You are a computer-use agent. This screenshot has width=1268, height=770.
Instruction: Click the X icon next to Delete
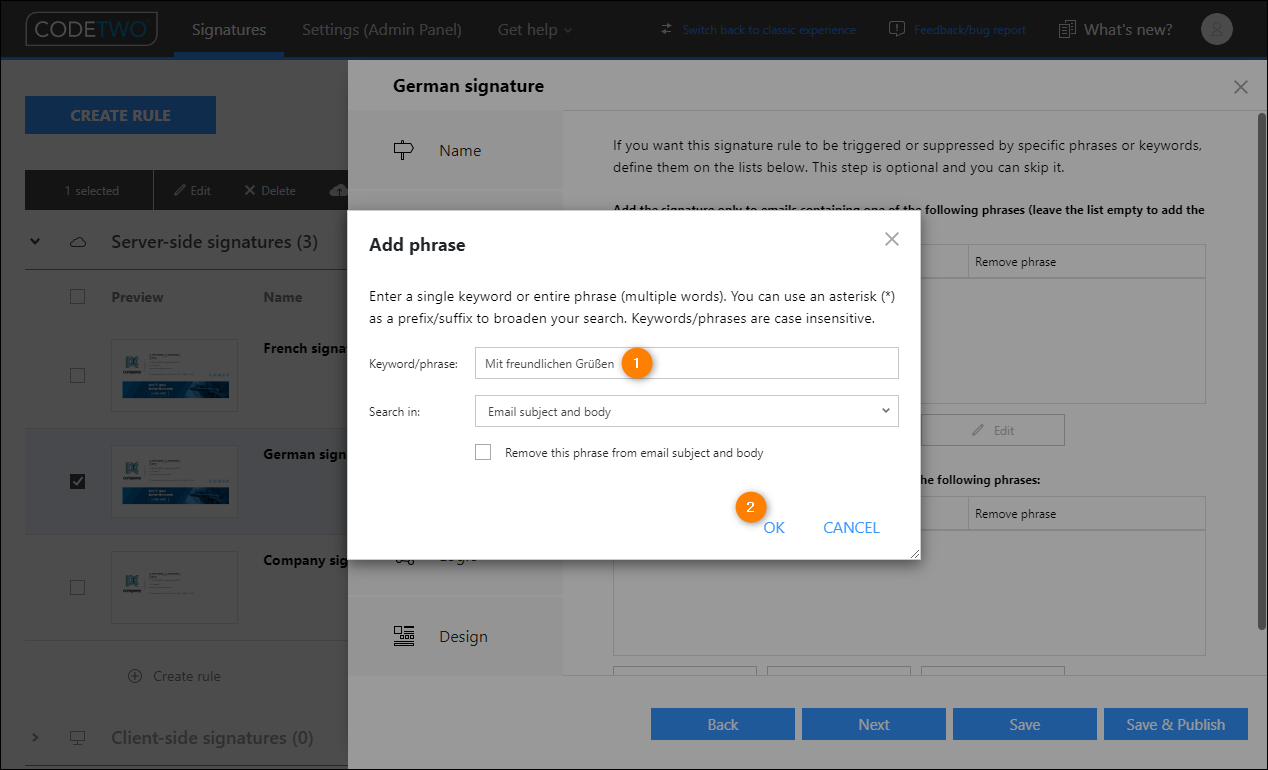click(250, 190)
